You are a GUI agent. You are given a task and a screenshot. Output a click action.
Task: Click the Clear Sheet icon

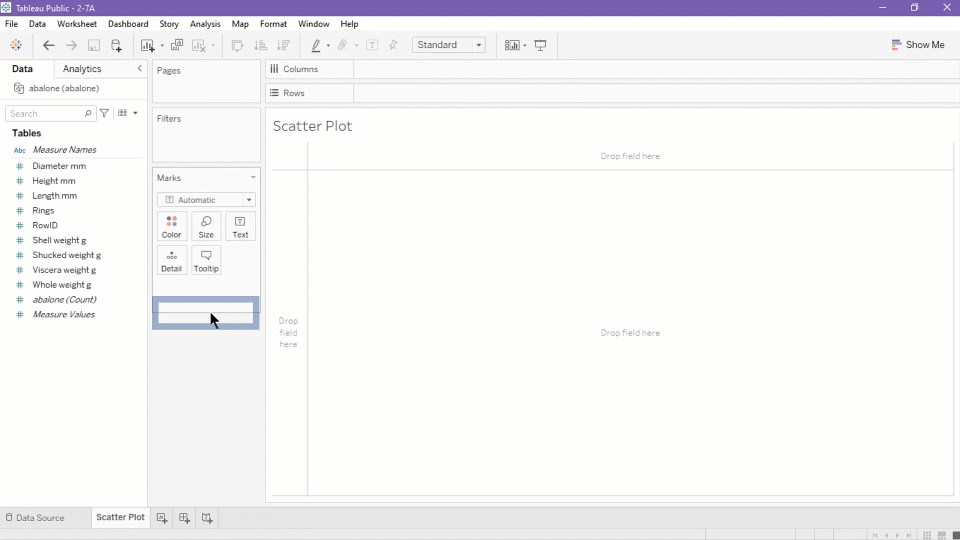point(198,45)
